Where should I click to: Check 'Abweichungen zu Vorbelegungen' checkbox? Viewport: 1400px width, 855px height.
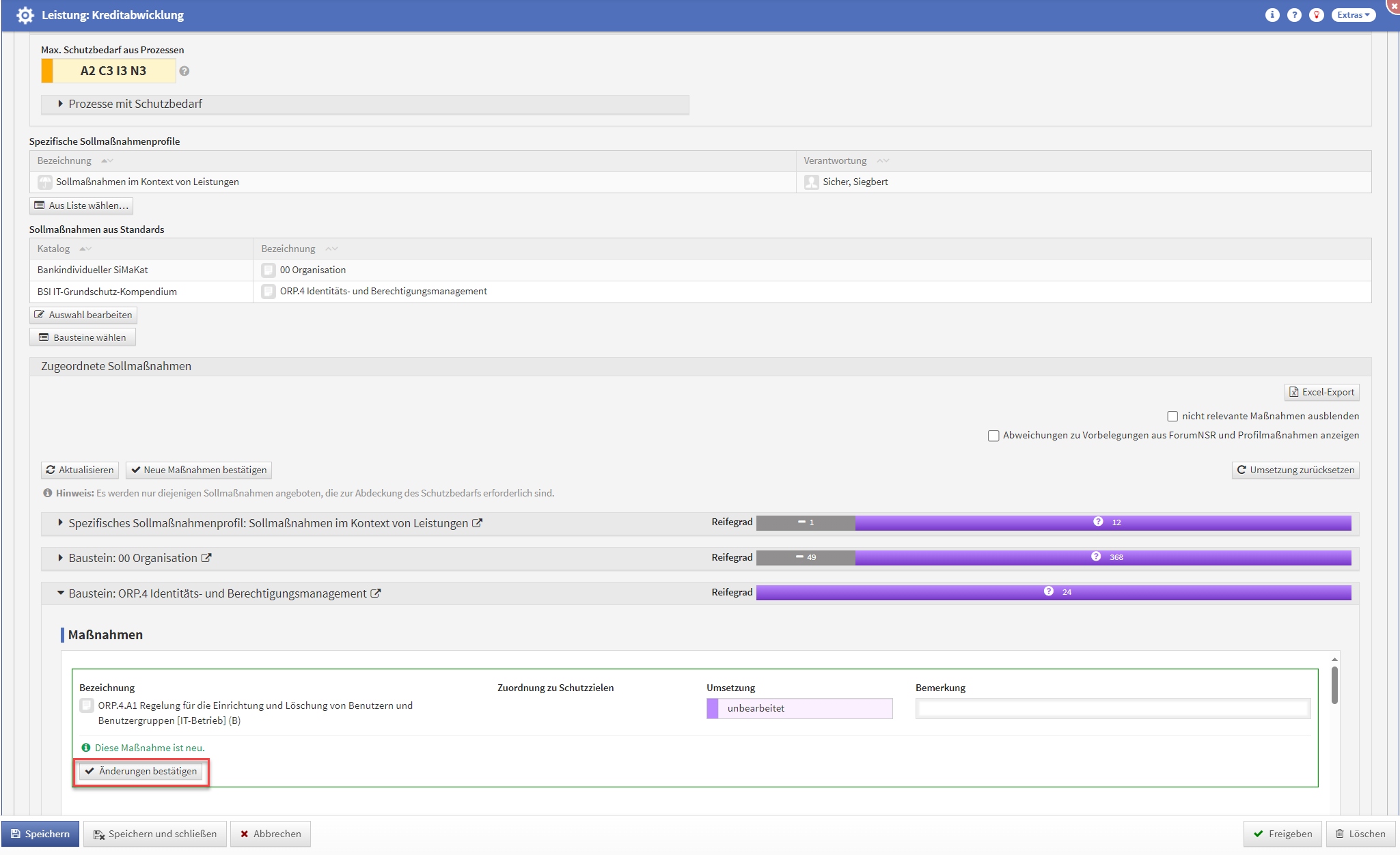click(x=993, y=436)
